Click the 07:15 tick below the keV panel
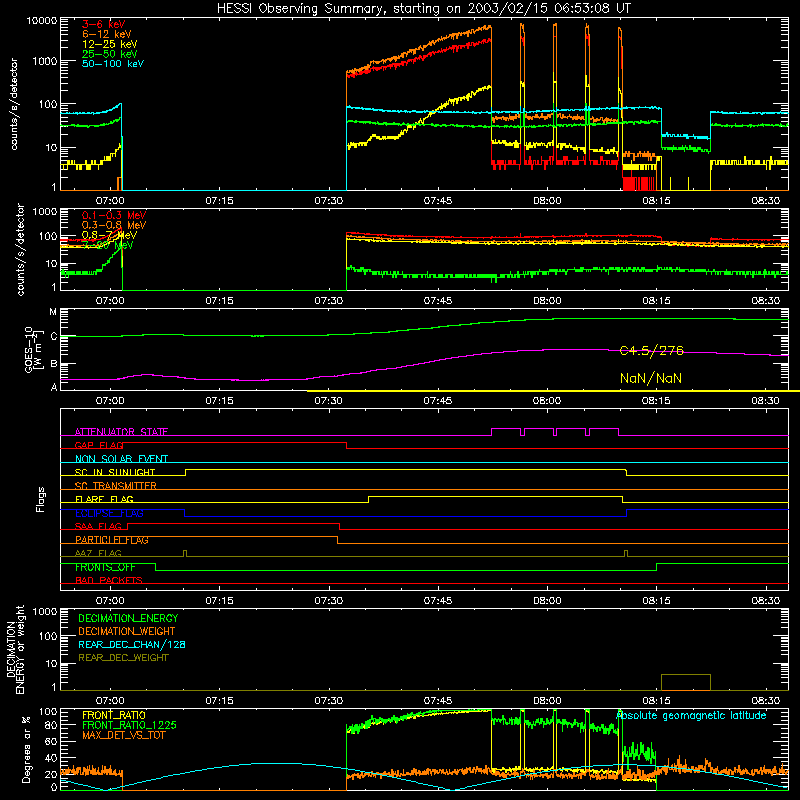The height and width of the screenshot is (800, 800). tap(219, 201)
